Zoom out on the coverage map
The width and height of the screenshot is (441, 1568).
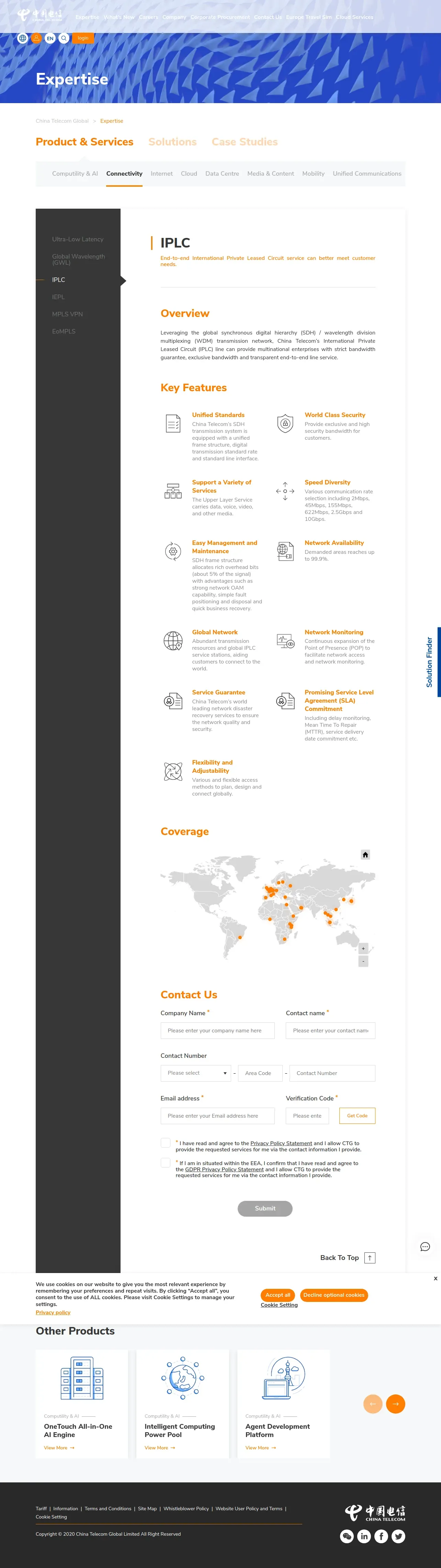[x=363, y=961]
